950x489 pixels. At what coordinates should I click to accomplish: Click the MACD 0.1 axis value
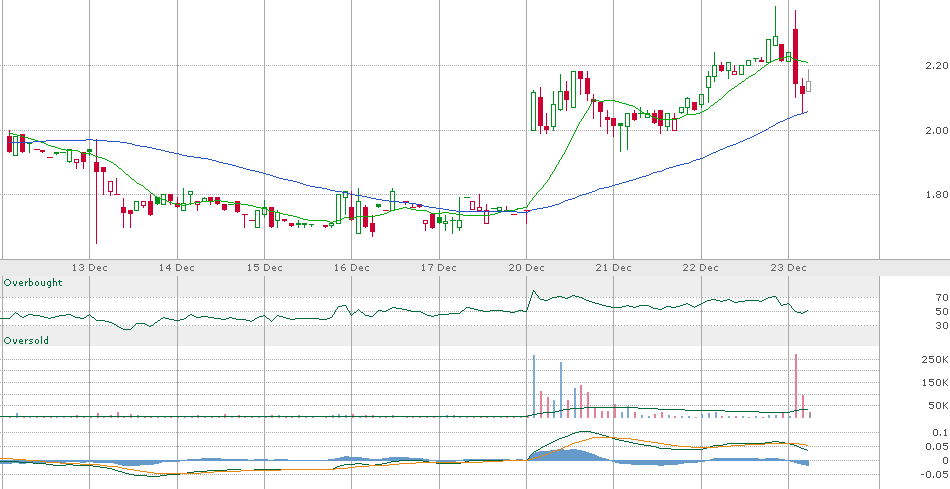click(941, 432)
